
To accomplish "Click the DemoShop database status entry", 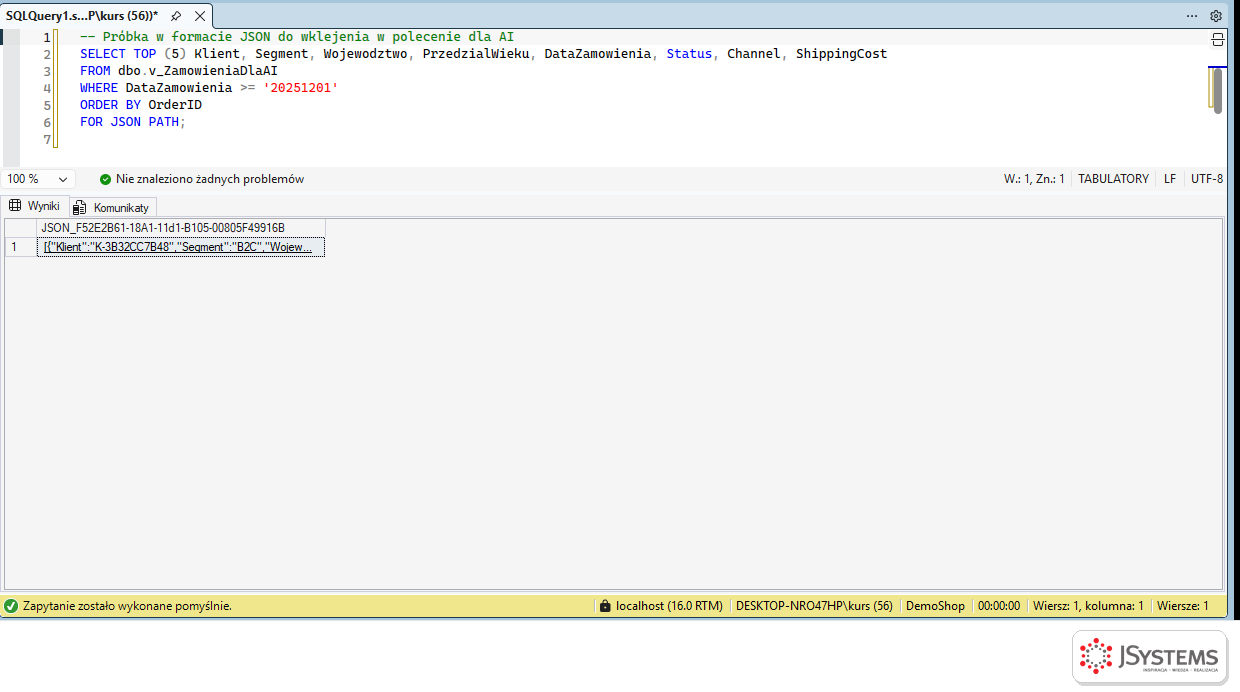I will (935, 606).
